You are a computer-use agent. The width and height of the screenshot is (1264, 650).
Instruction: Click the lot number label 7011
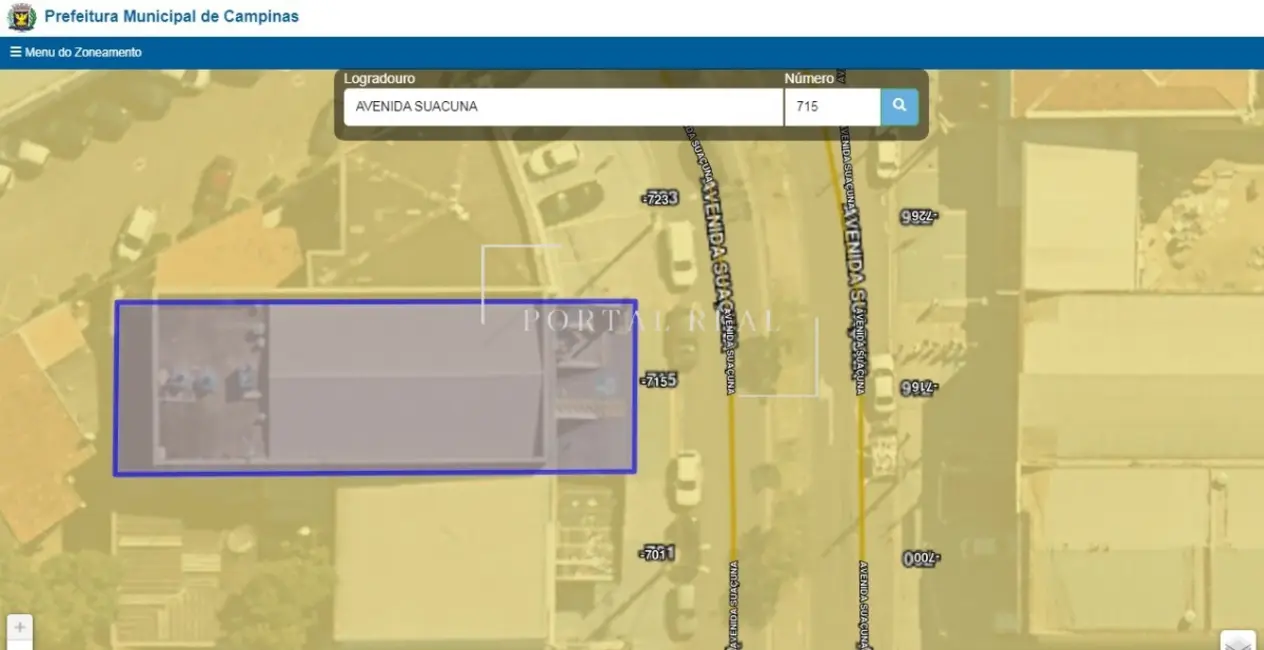click(x=658, y=553)
